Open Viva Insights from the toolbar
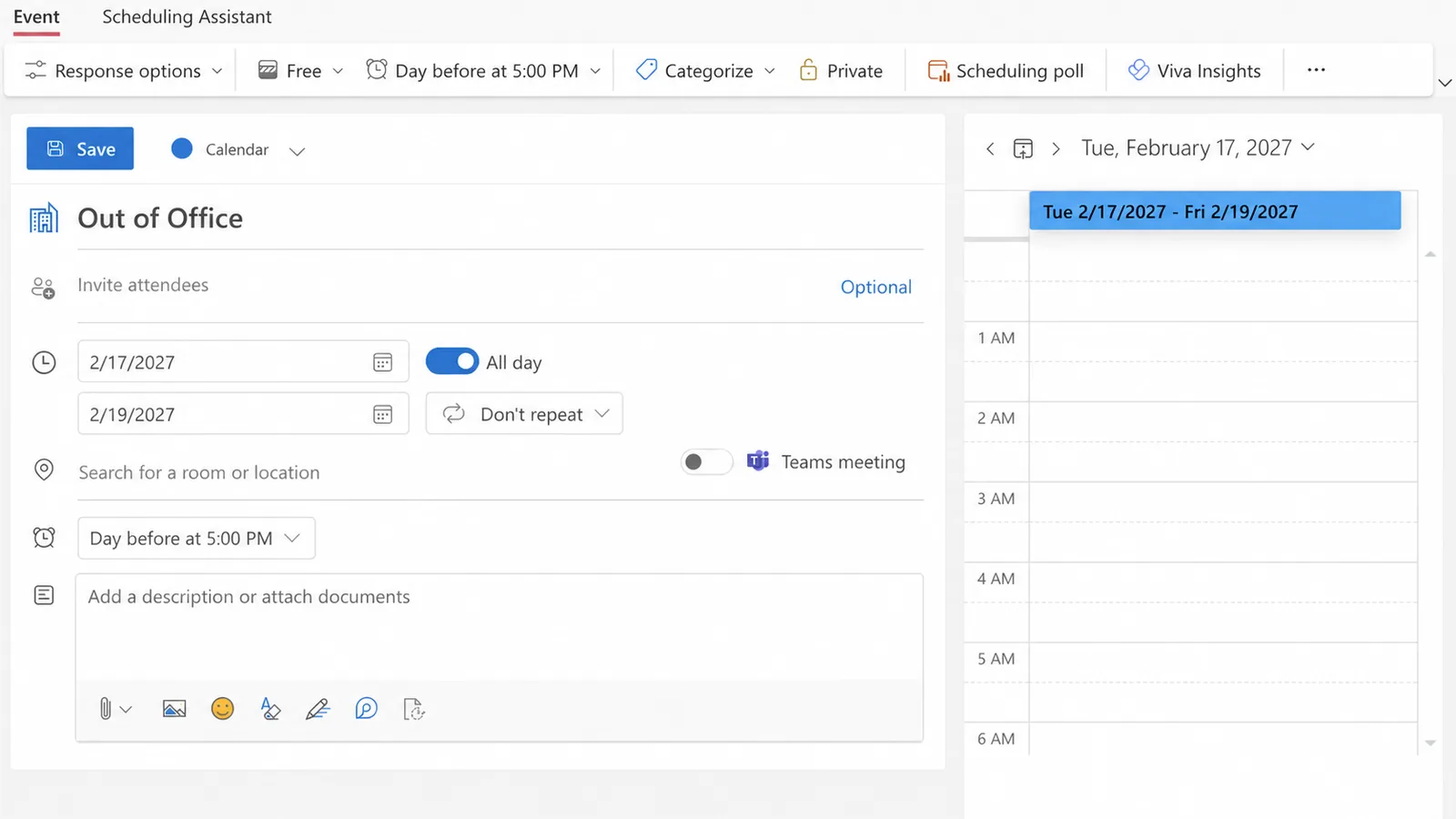This screenshot has height=819, width=1456. coord(1194,71)
